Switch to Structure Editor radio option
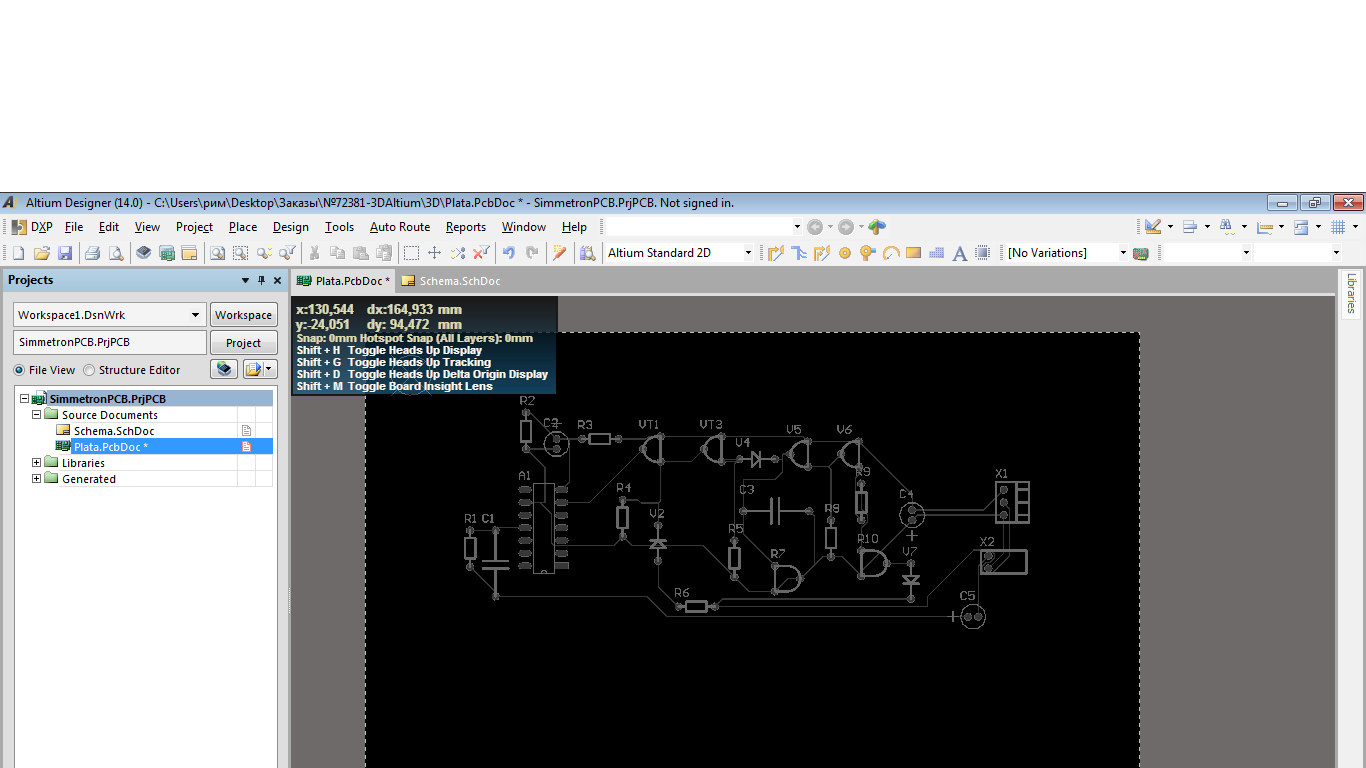1366x768 pixels. pyautogui.click(x=89, y=370)
